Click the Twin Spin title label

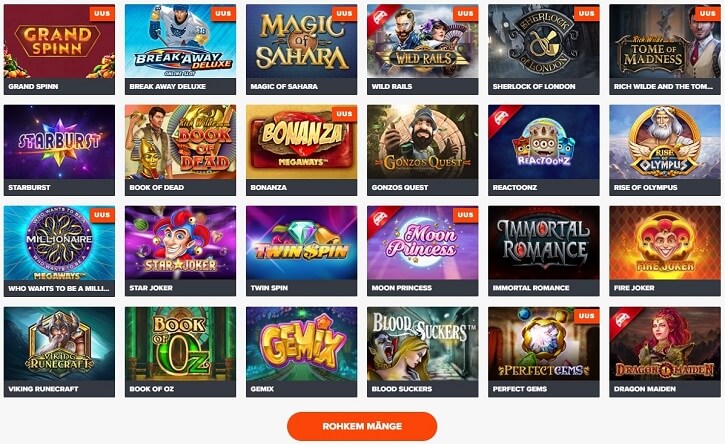[x=269, y=288]
